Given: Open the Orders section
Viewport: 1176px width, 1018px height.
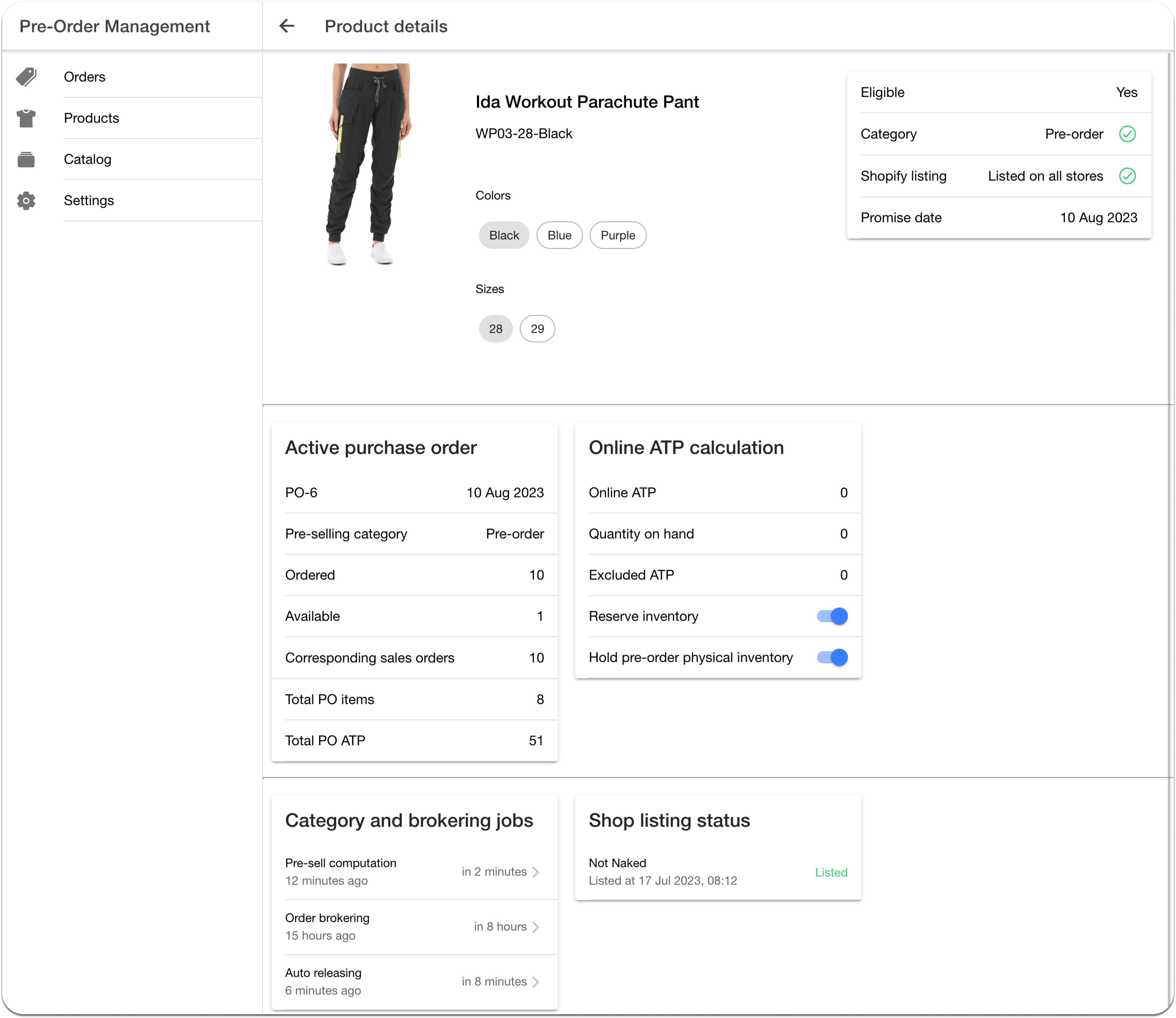Looking at the screenshot, I should tap(84, 76).
